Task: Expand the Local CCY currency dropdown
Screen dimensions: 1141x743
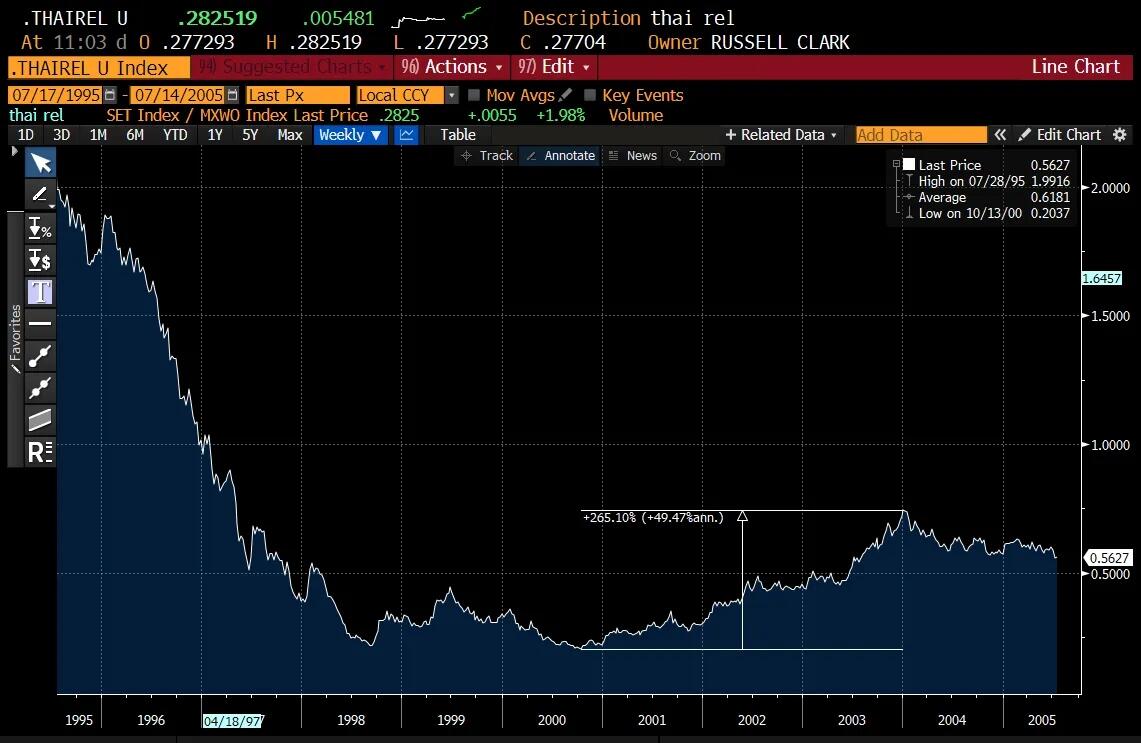Action: 451,95
